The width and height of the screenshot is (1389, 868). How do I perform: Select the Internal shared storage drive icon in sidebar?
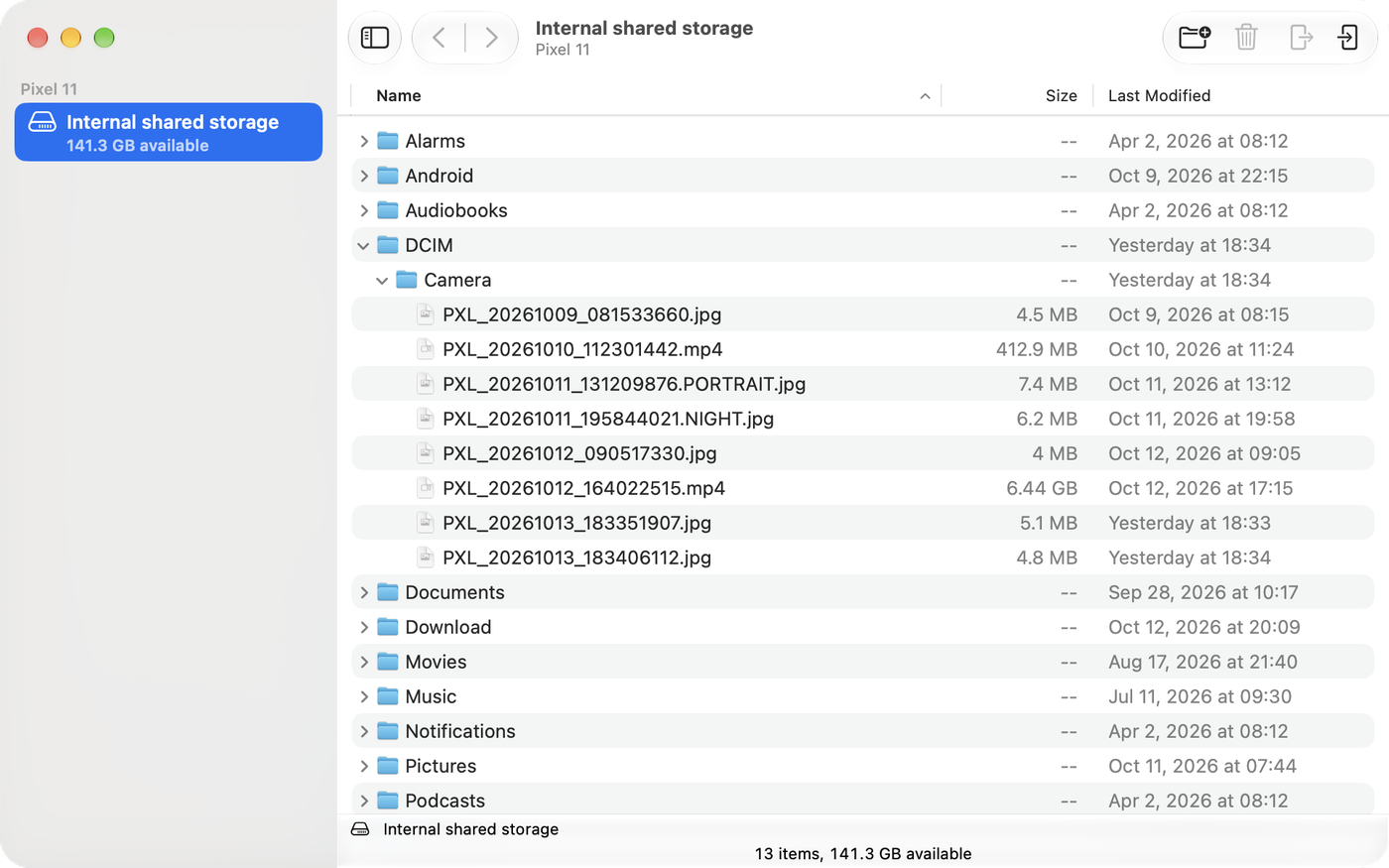(42, 122)
